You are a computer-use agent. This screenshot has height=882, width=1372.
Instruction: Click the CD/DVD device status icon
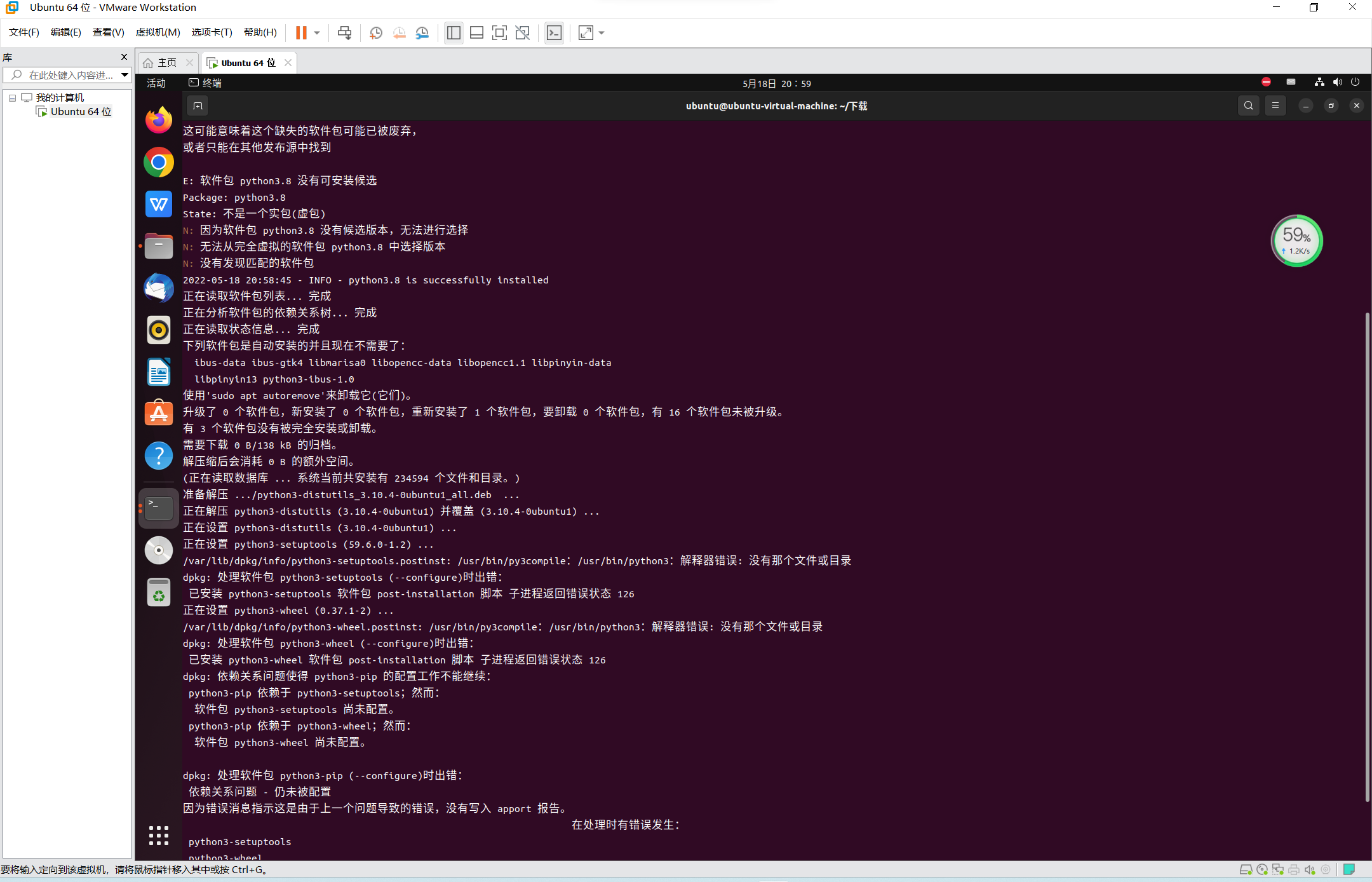(1262, 870)
